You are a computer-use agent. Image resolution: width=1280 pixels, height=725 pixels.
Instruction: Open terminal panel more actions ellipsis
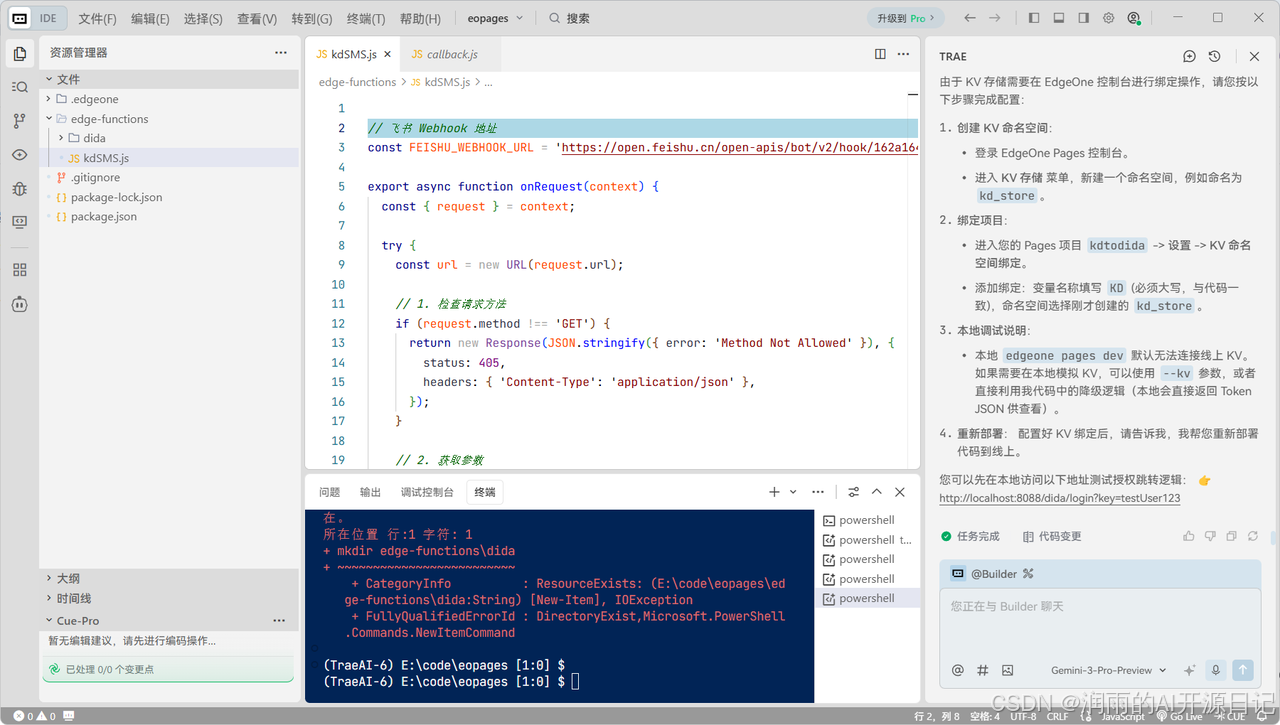[x=818, y=492]
